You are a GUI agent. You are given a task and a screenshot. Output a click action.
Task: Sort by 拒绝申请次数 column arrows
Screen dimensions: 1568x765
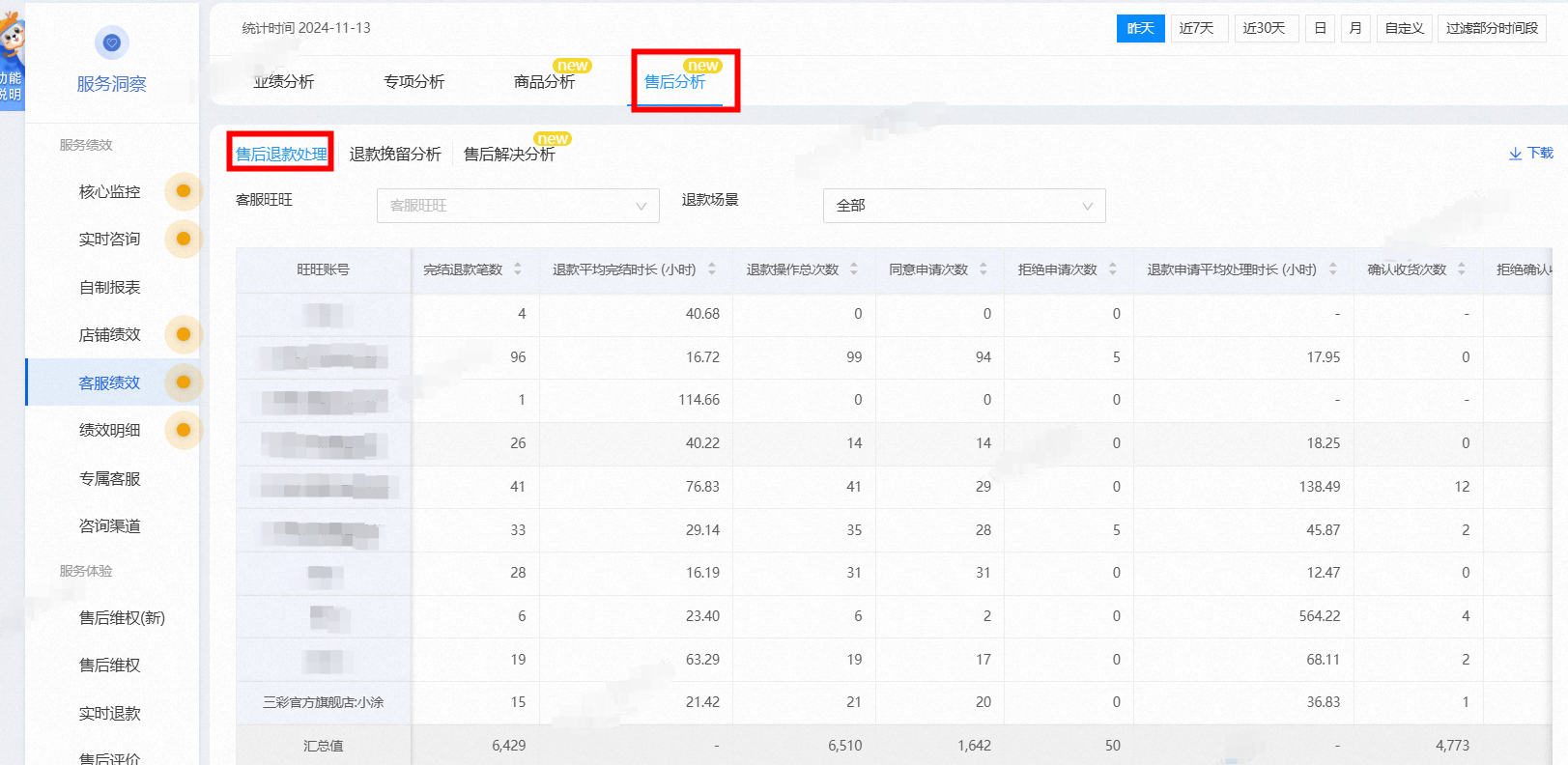pyautogui.click(x=1113, y=269)
